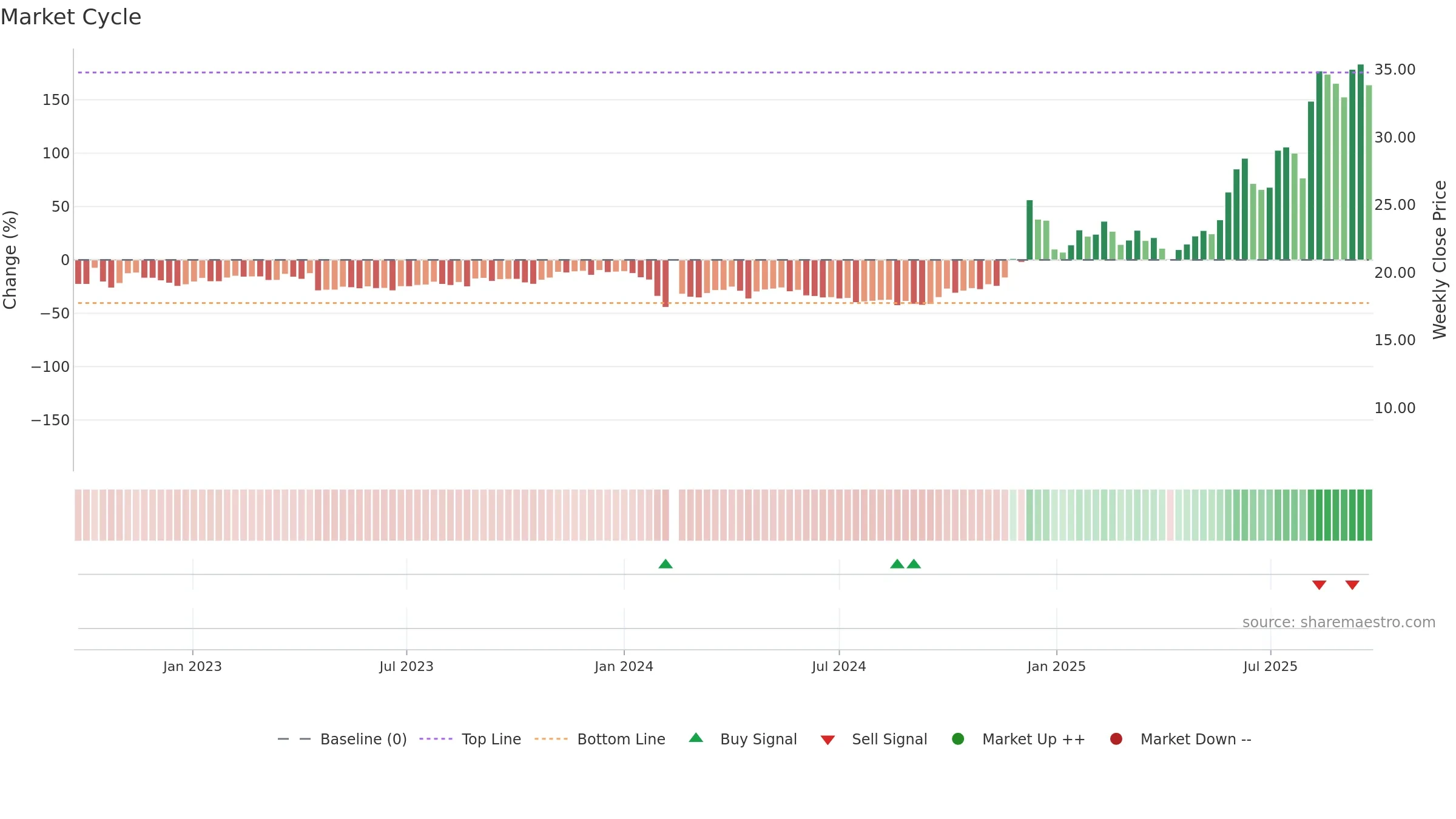Click the Jan 2024 axis label
This screenshot has height=819, width=1456.
coord(624,666)
